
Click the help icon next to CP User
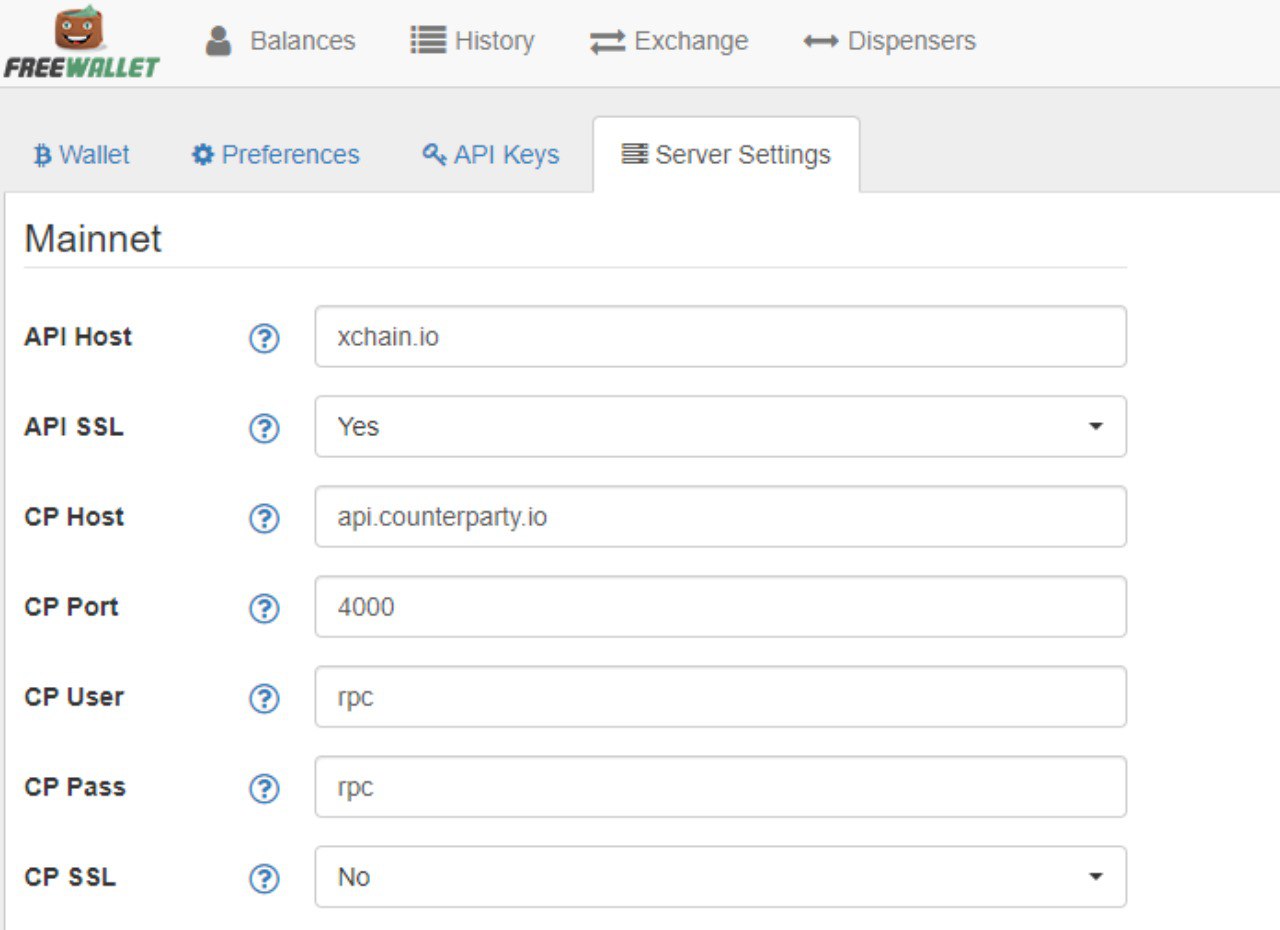[264, 699]
